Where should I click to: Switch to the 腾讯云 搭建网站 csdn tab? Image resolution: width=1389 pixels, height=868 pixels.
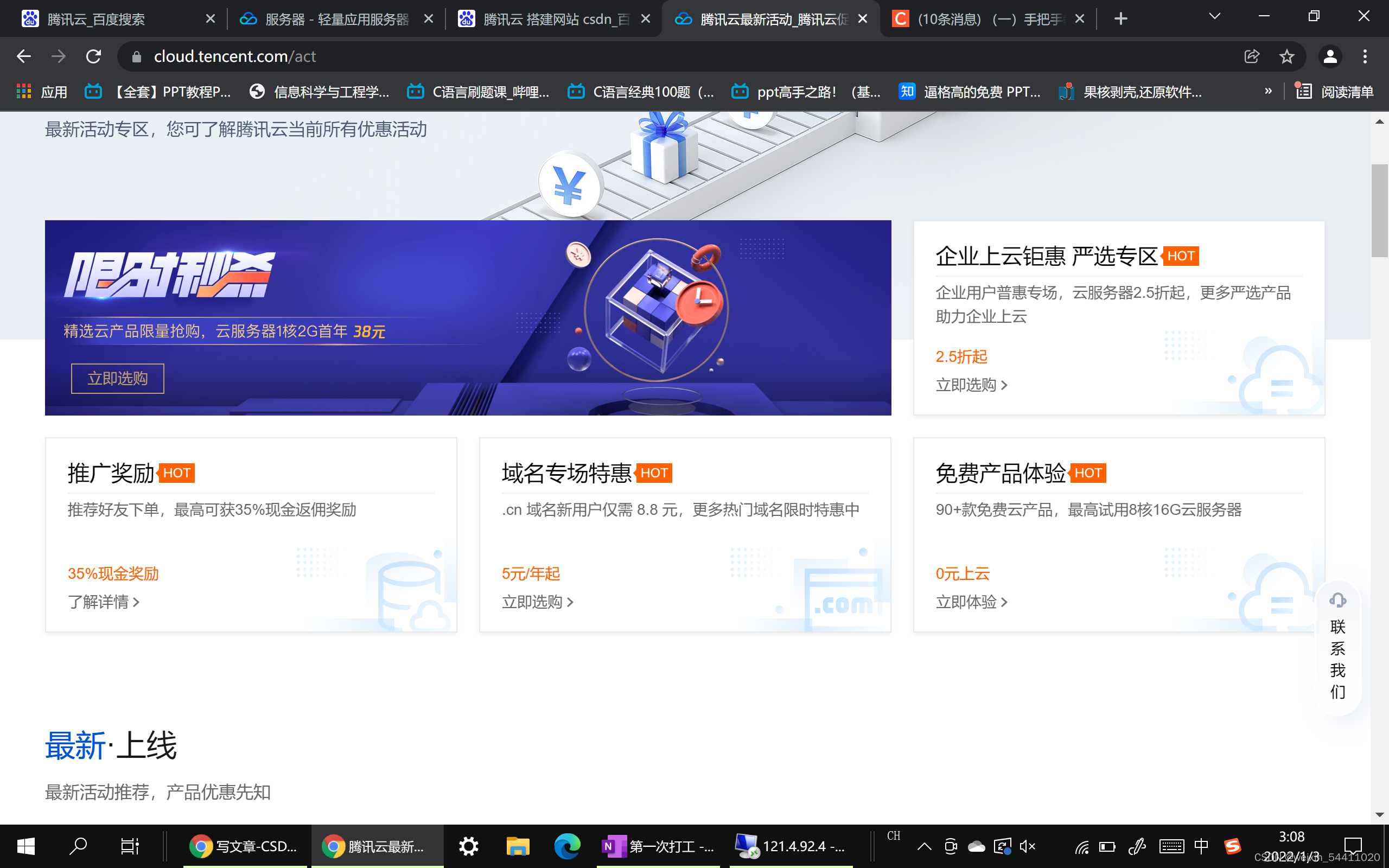click(x=555, y=19)
